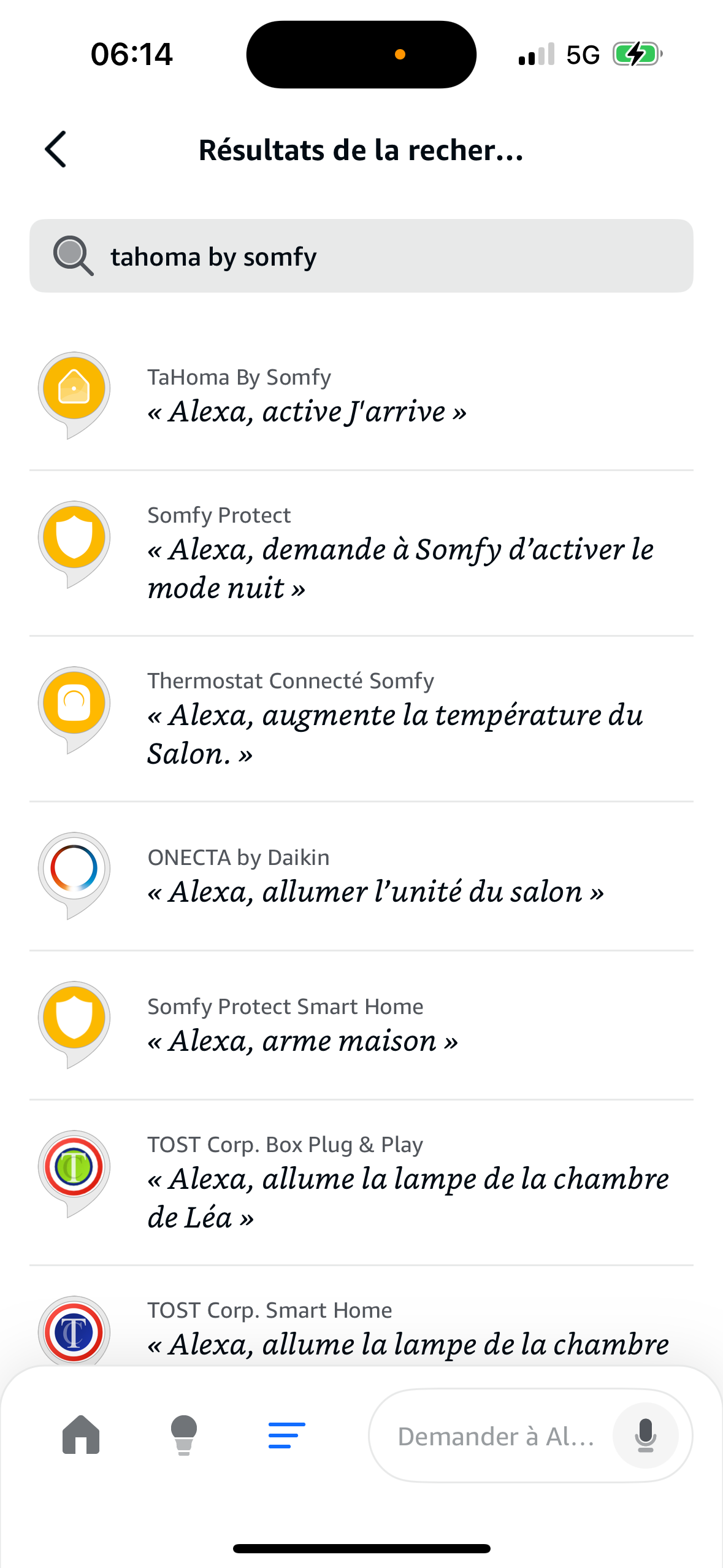Tap the microphone icon

[645, 1435]
